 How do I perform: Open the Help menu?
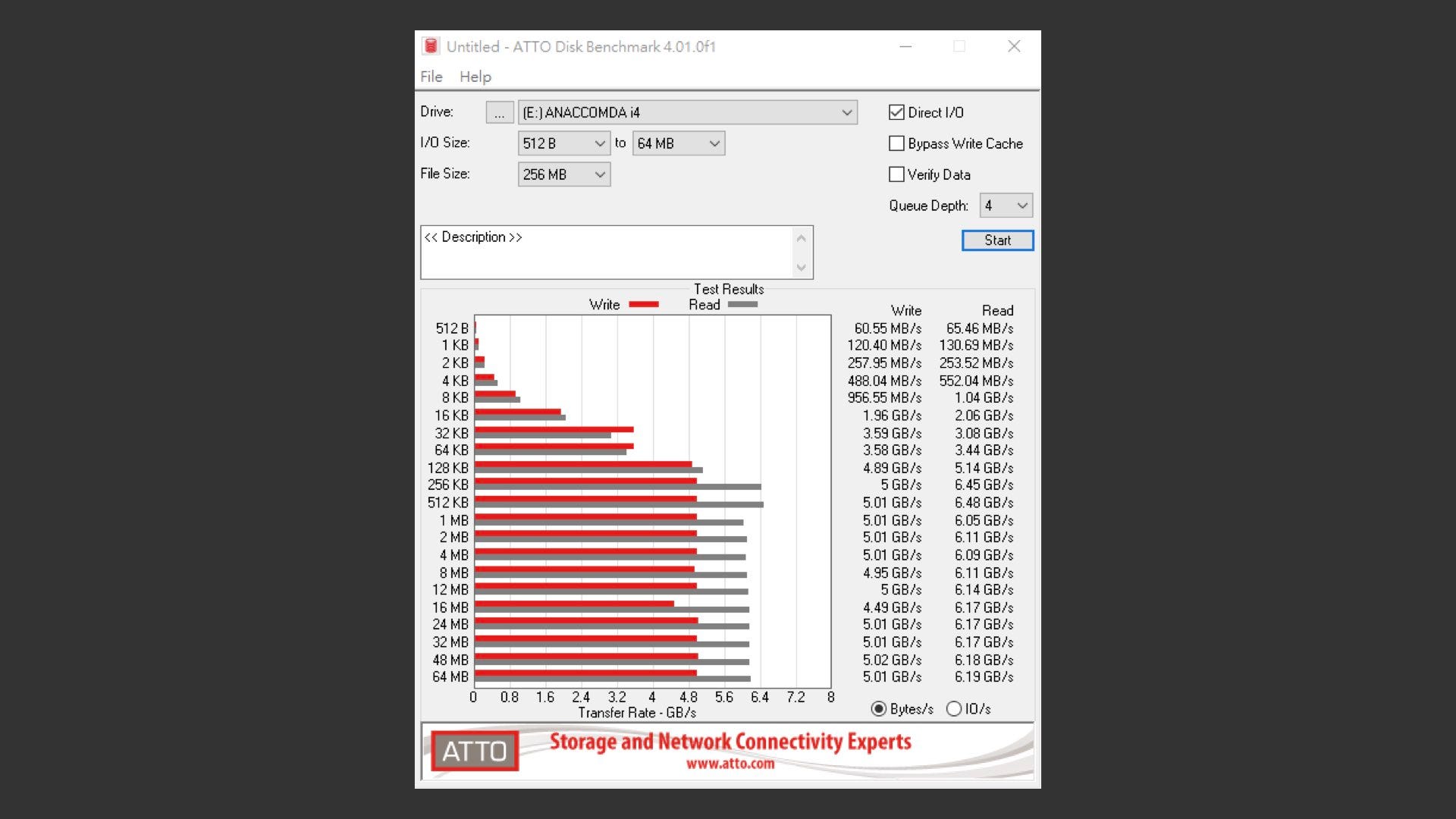(x=475, y=77)
